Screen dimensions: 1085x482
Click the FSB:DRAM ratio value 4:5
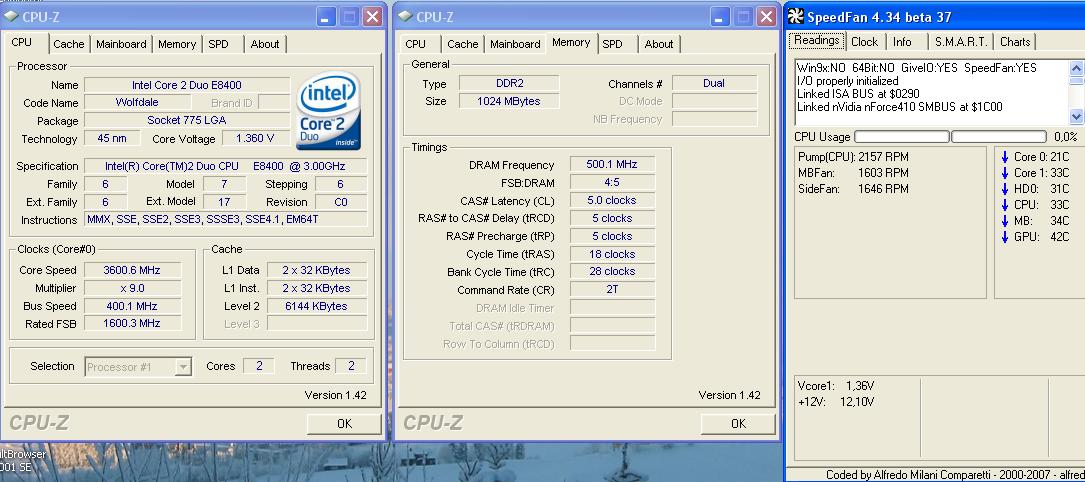pos(612,183)
